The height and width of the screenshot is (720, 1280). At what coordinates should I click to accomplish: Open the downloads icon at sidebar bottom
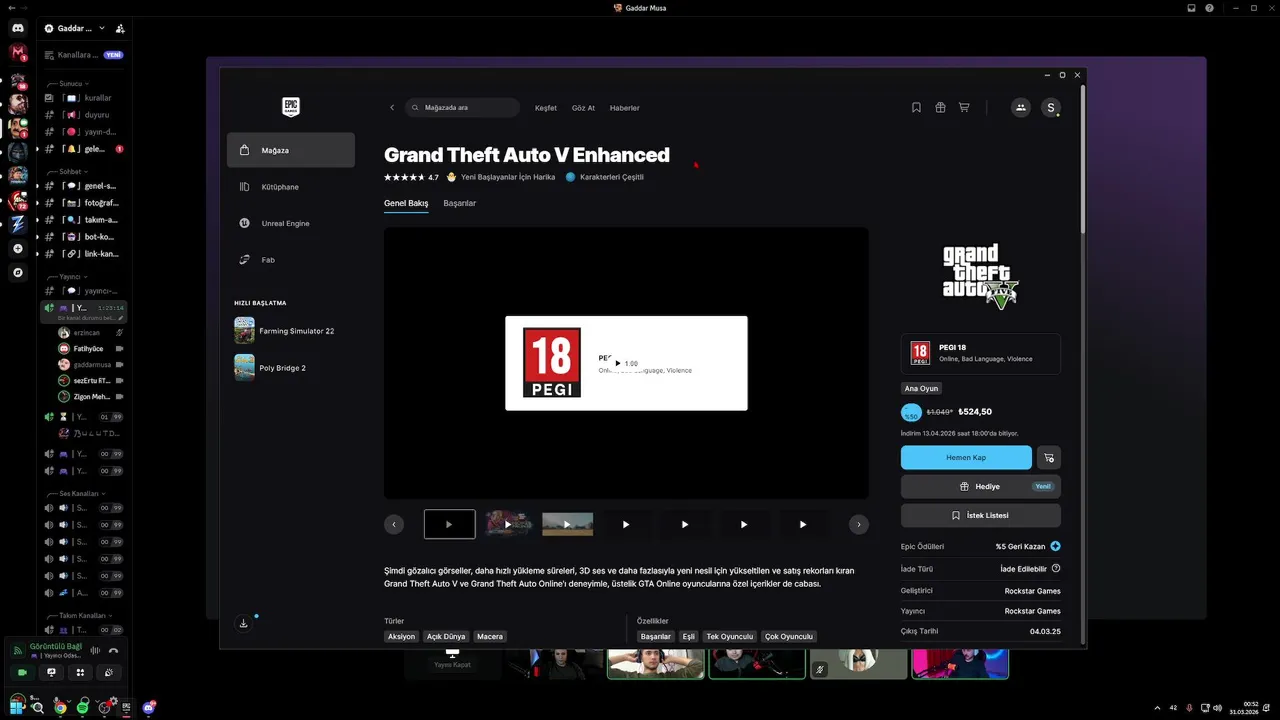pyautogui.click(x=243, y=623)
